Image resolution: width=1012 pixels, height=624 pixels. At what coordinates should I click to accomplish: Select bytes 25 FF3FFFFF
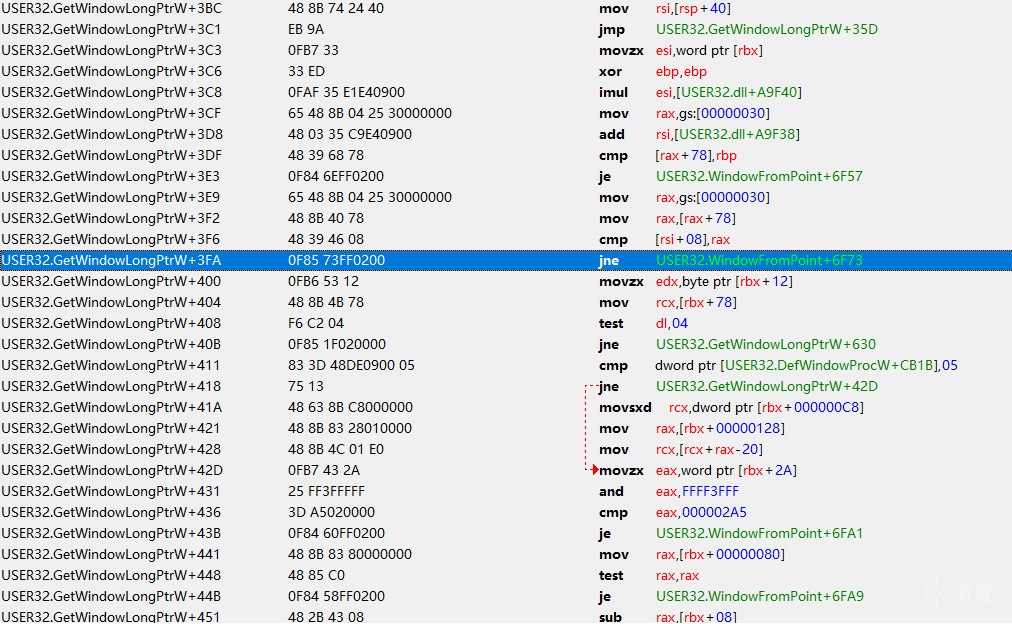(327, 491)
